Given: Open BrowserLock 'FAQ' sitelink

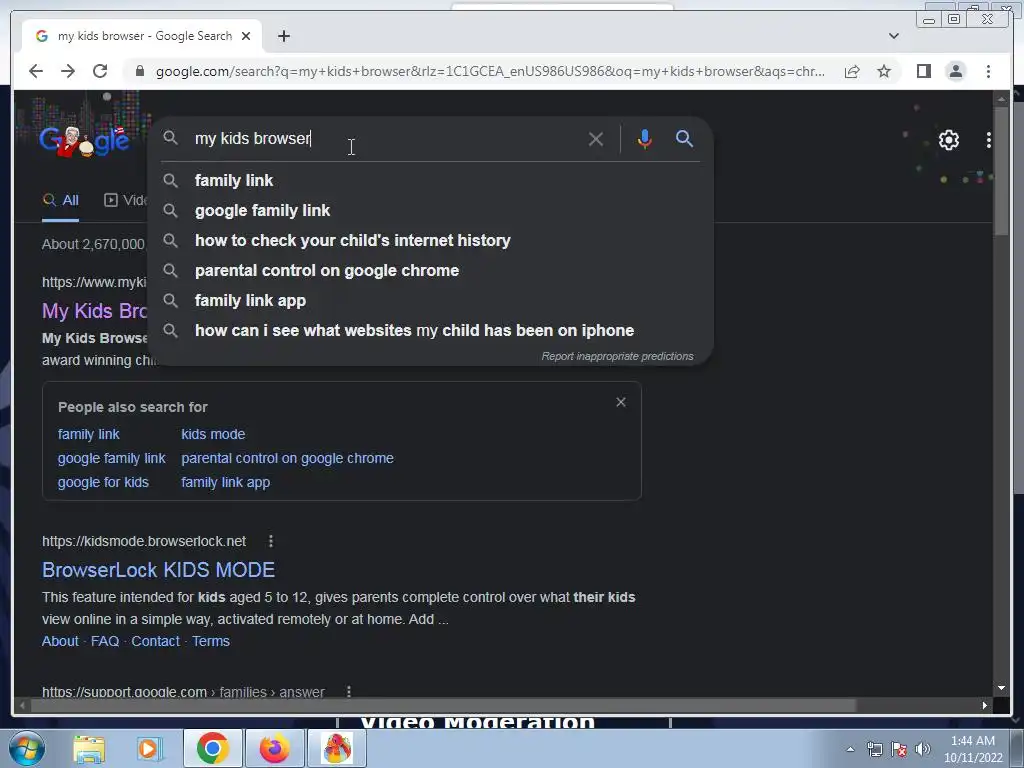Looking at the screenshot, I should (x=104, y=641).
